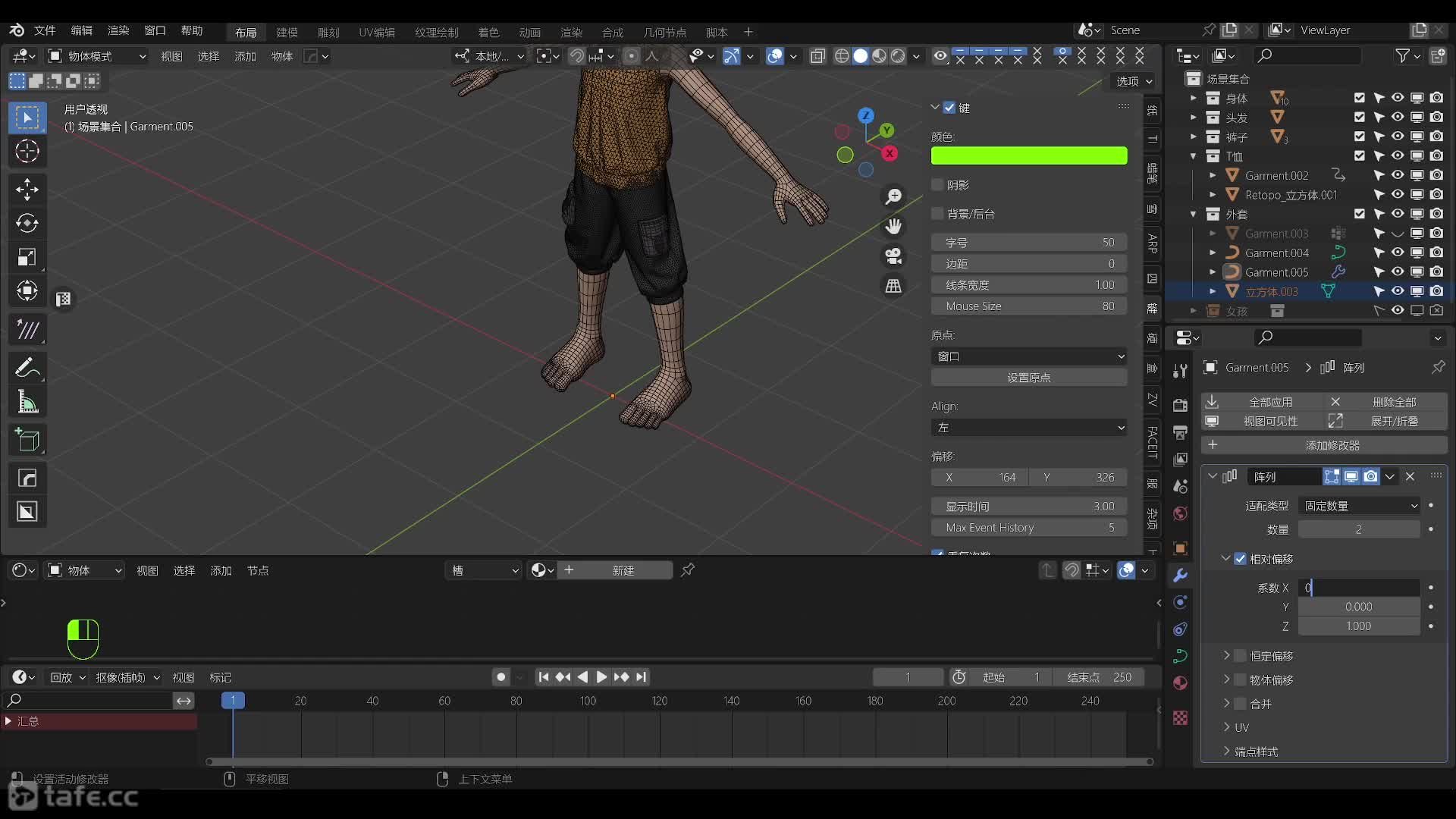1456x819 pixels.
Task: Hide the 头发 collection in viewport
Action: point(1398,117)
